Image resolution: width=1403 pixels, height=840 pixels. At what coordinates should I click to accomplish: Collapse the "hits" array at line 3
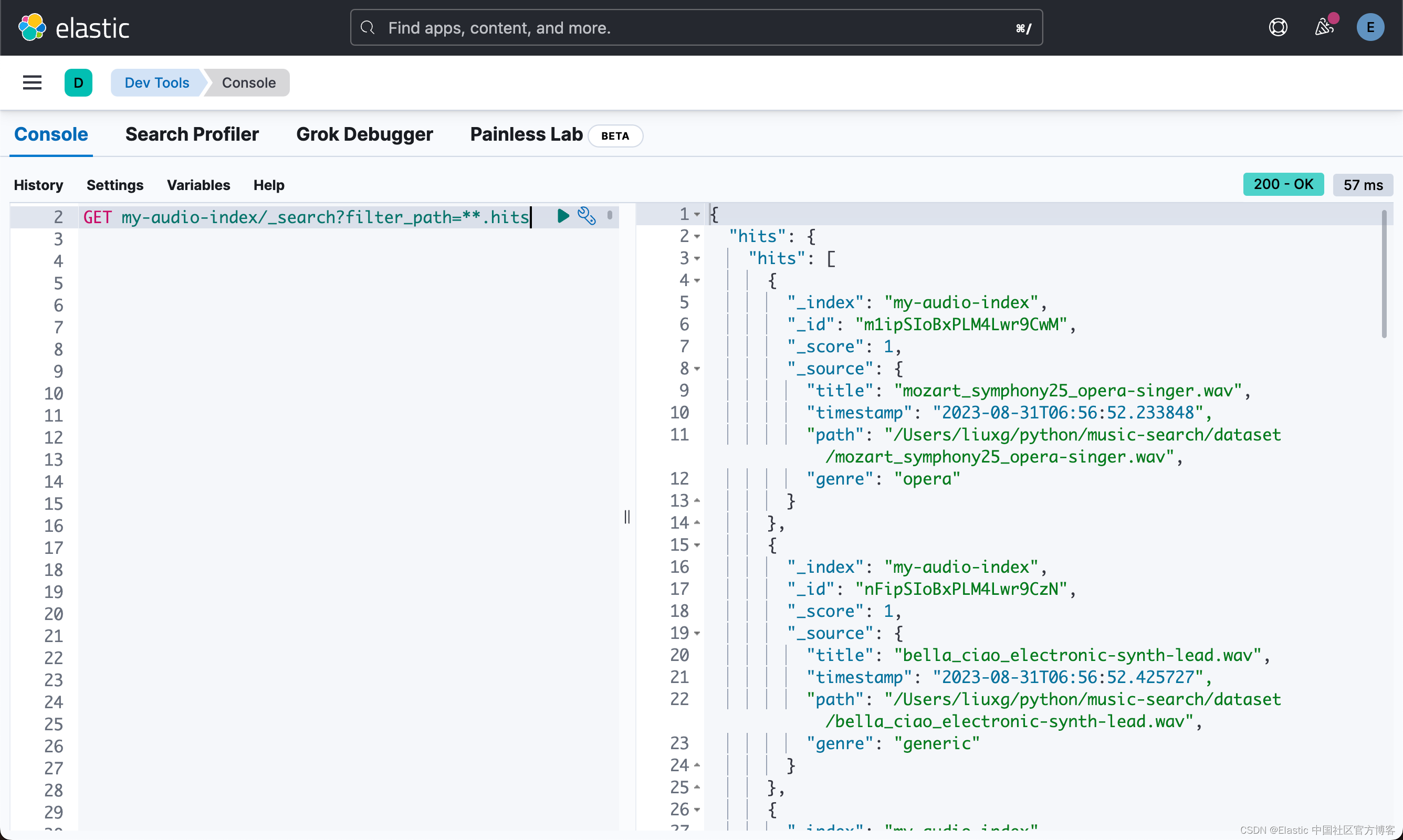697,259
